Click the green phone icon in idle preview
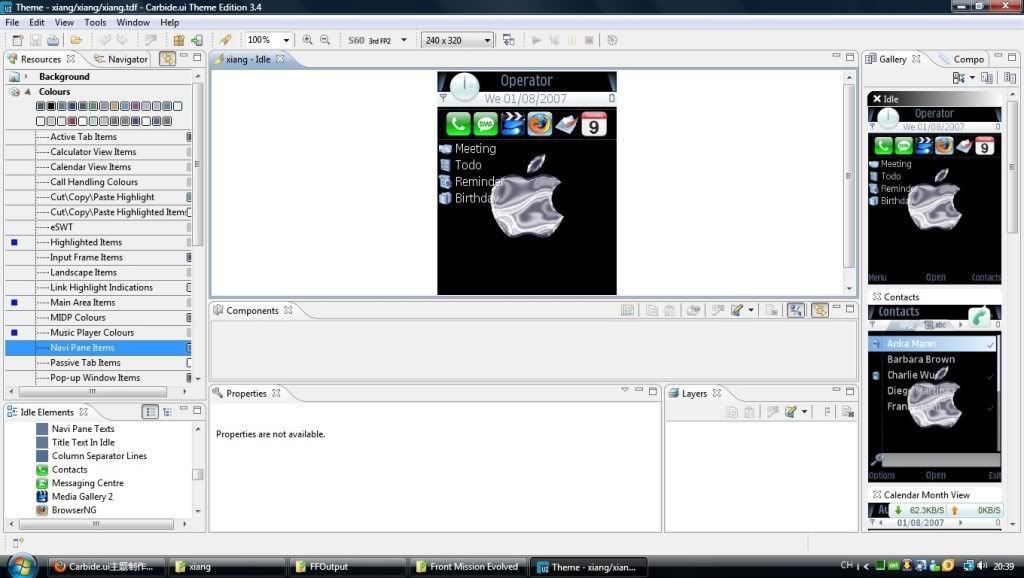The height and width of the screenshot is (578, 1024). [458, 124]
